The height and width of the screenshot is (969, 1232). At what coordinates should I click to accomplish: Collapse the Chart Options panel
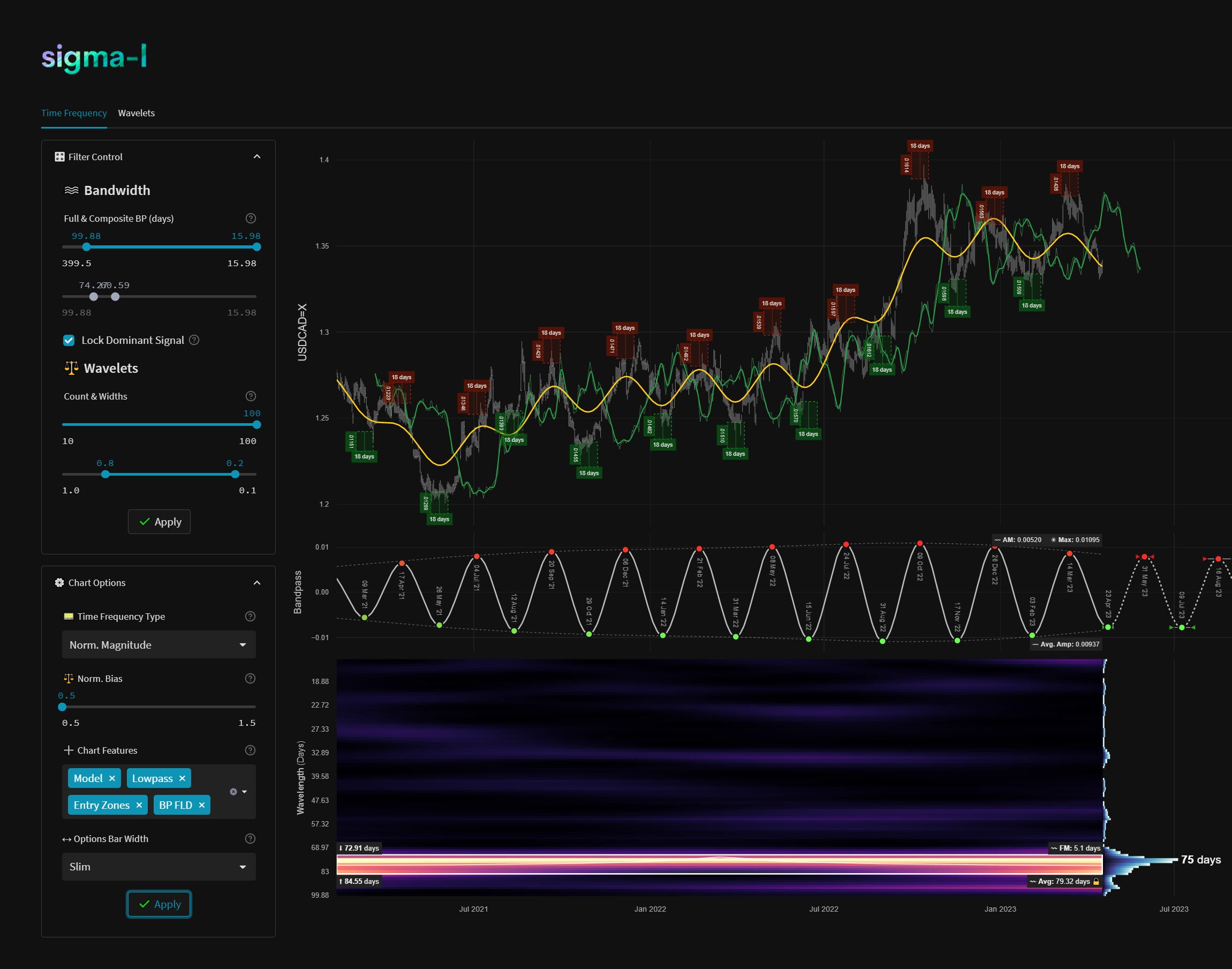coord(257,583)
